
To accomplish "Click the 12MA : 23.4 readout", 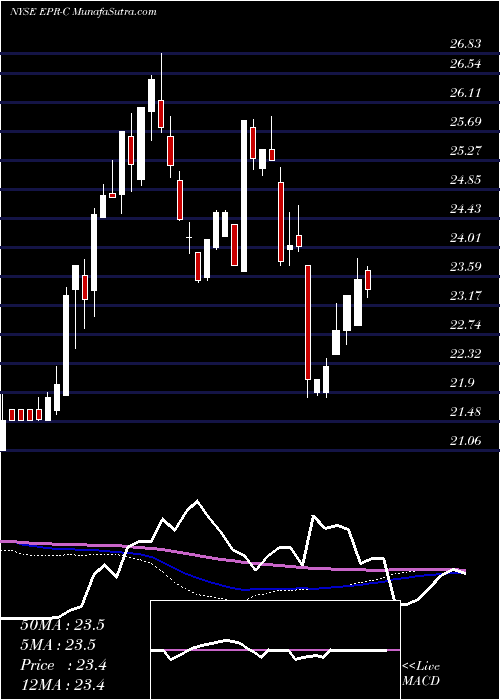I will click(62, 684).
